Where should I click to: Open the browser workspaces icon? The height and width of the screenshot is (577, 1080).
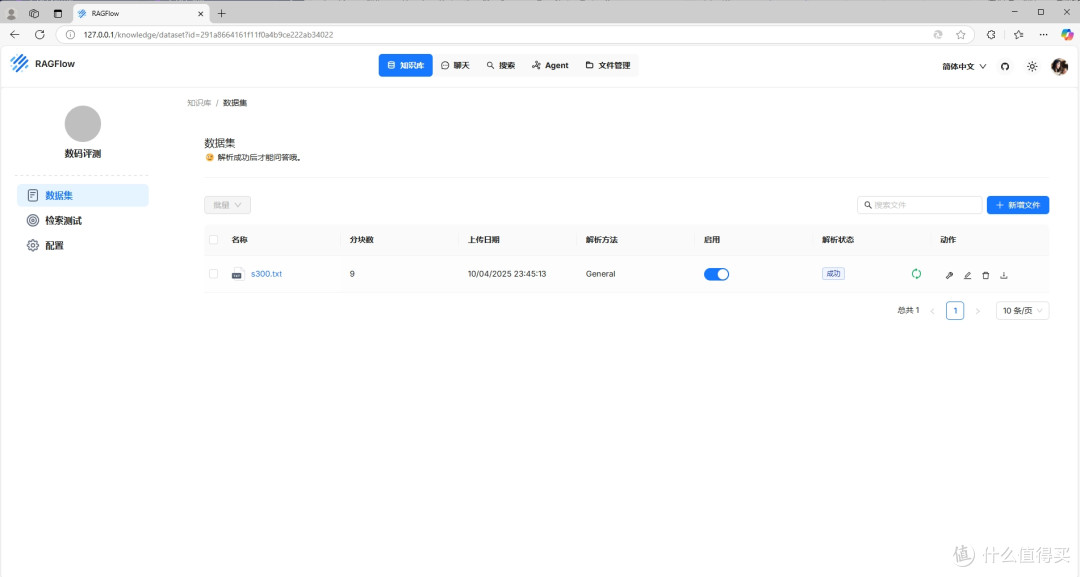[34, 13]
